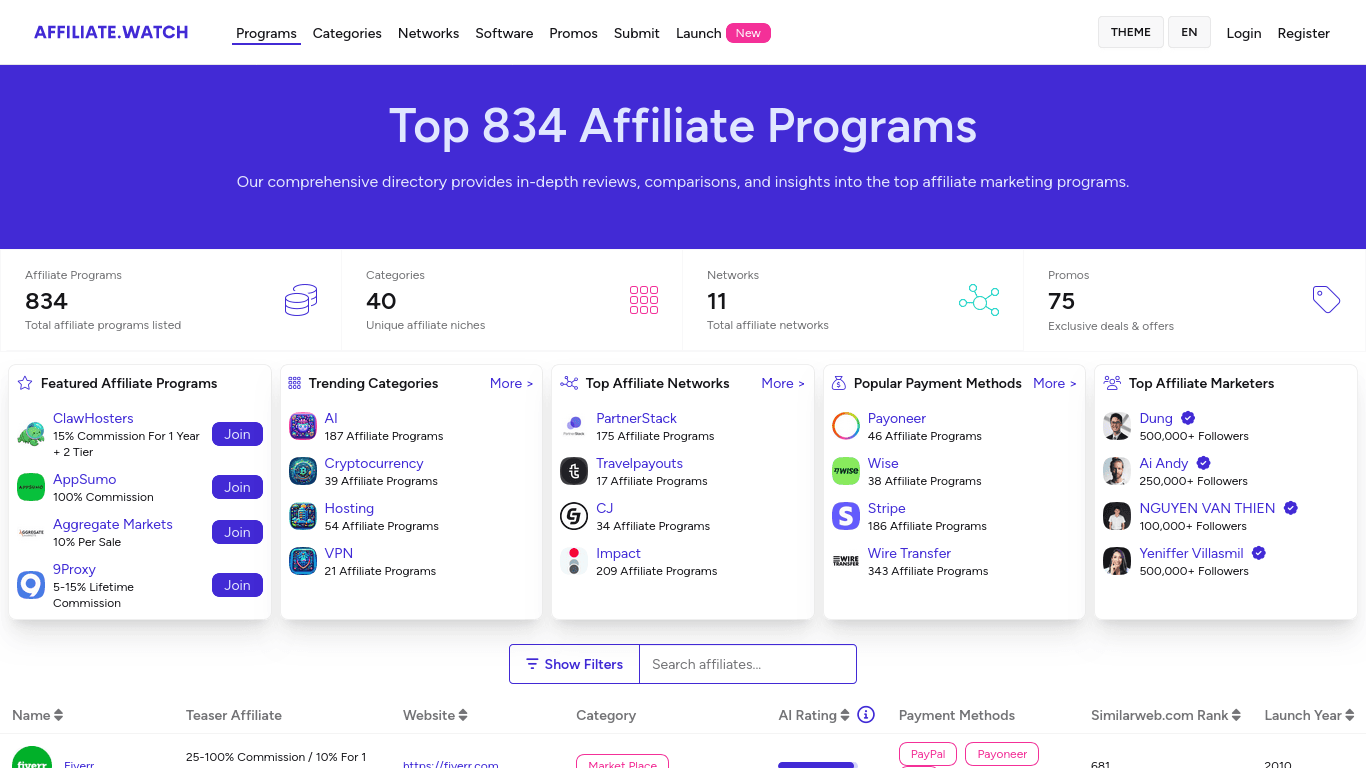Toggle the site THEME switcher

[x=1130, y=32]
